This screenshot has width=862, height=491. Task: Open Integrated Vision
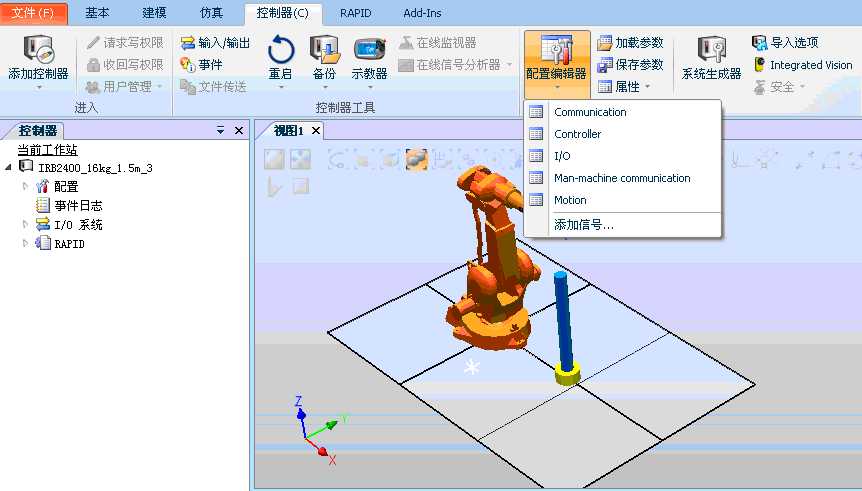pyautogui.click(x=803, y=64)
